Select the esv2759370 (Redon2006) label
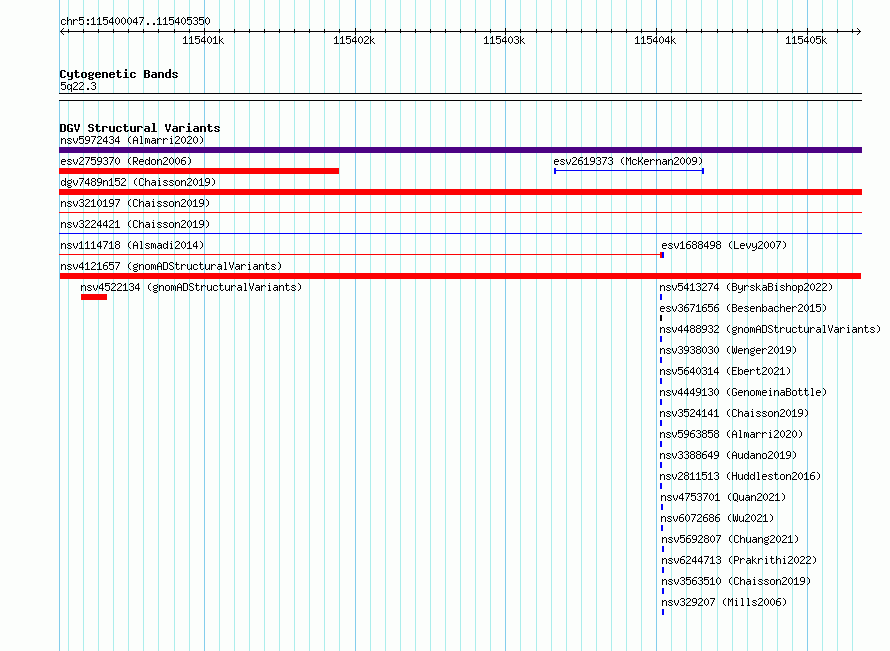Viewport: 890px width, 651px height. pos(126,161)
